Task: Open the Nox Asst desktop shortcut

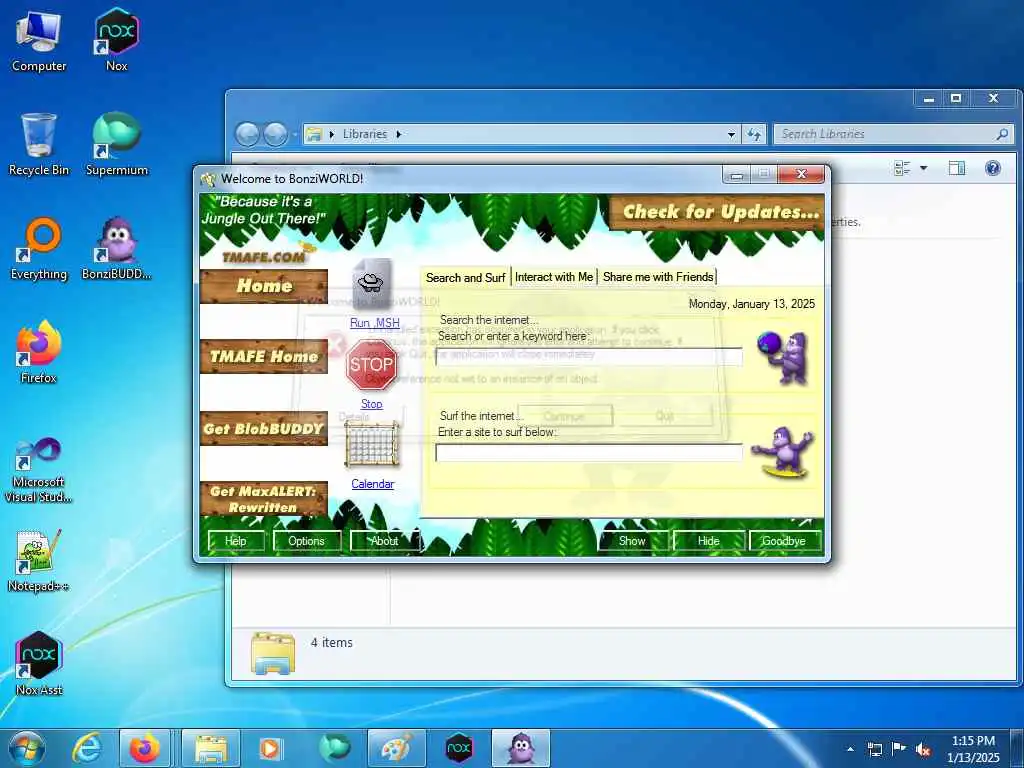Action: (x=39, y=664)
